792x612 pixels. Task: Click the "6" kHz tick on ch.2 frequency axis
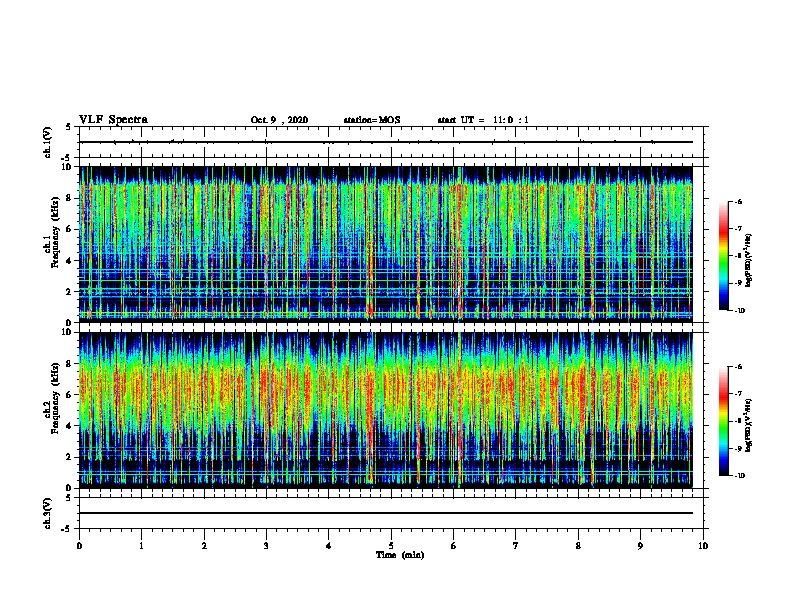click(x=70, y=395)
